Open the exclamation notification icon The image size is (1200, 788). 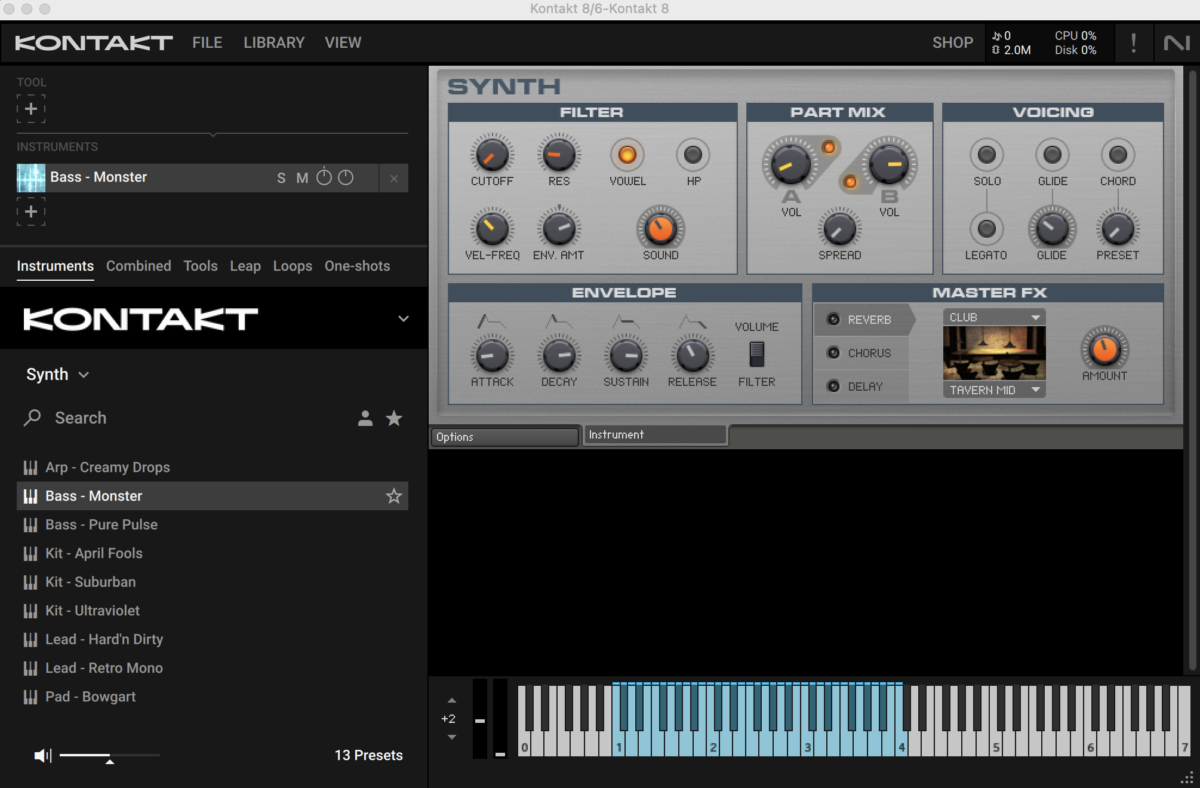(x=1133, y=43)
